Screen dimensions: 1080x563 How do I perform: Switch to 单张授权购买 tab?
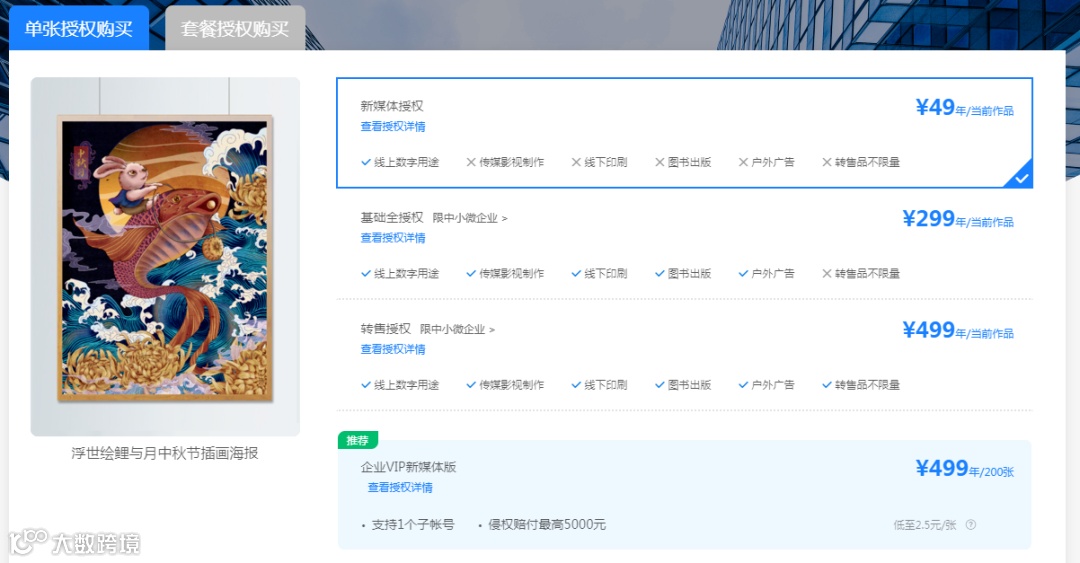(x=79, y=28)
